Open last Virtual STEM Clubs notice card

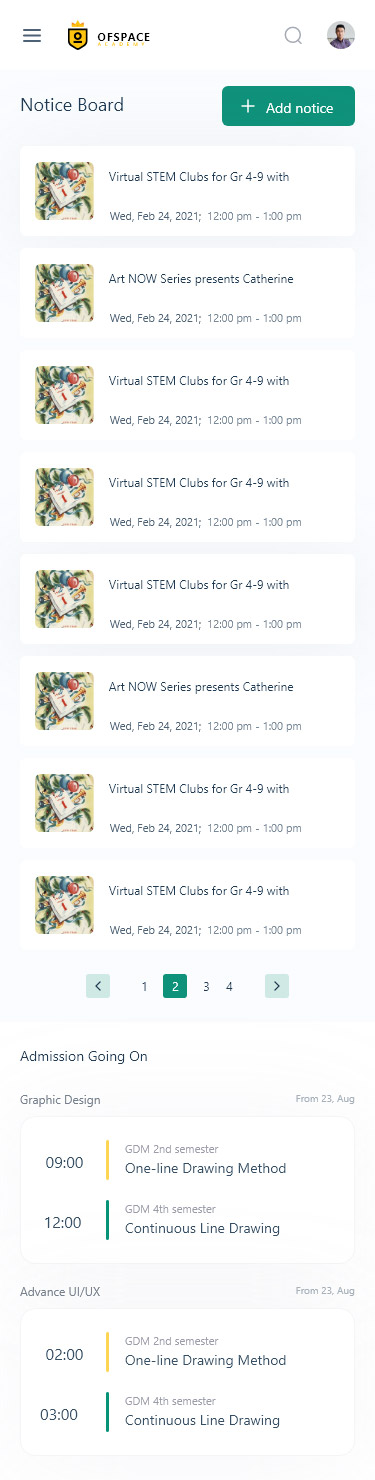coord(187,905)
